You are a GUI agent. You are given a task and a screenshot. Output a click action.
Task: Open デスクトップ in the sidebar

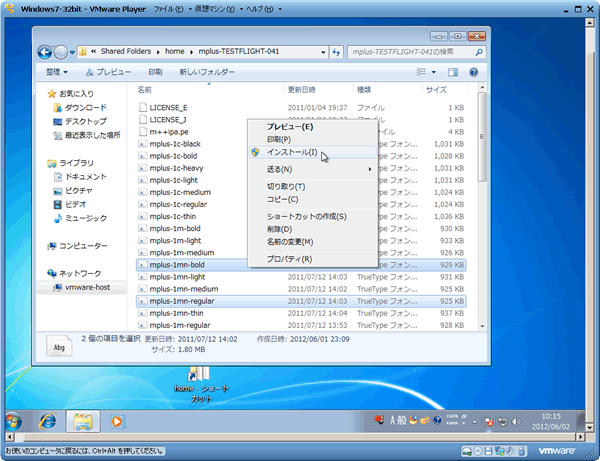click(x=80, y=121)
